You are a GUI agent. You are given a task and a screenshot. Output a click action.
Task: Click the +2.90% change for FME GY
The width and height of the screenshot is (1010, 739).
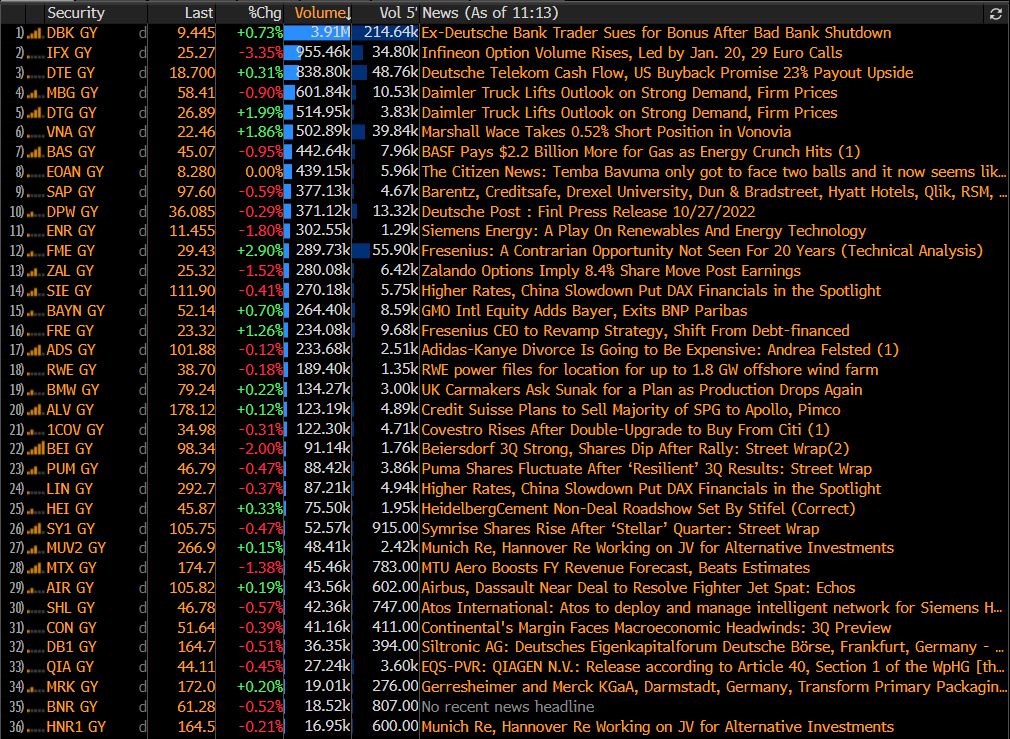[x=260, y=252]
